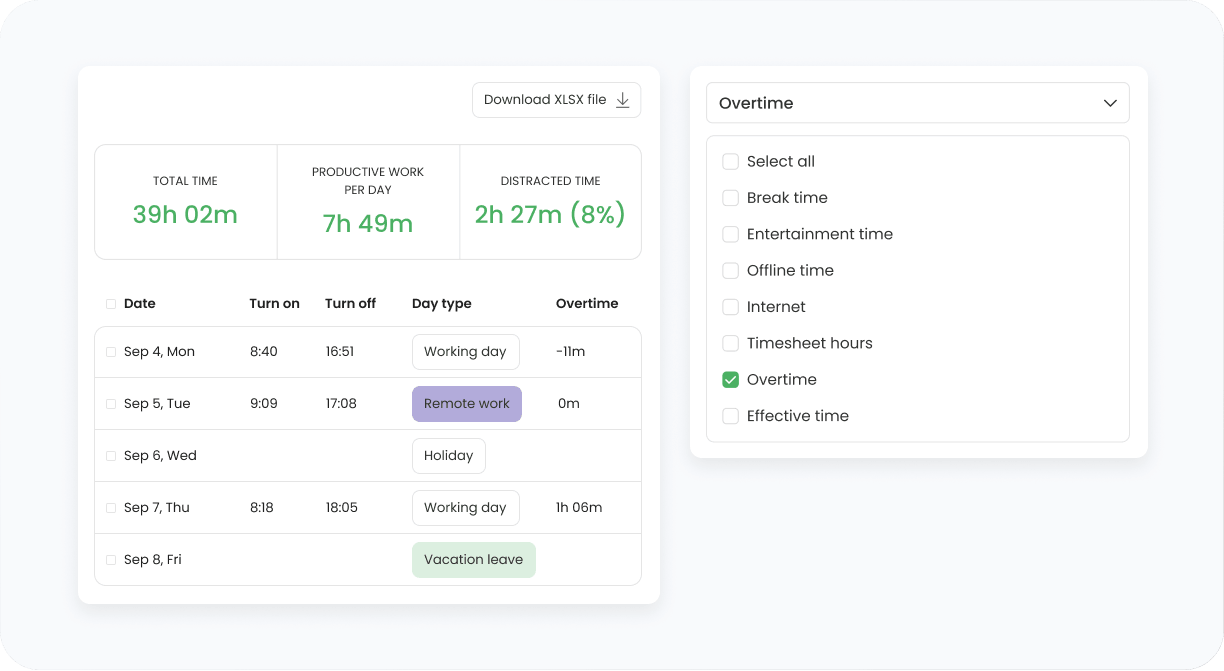Select all rows via Date header checkbox
The width and height of the screenshot is (1224, 671).
tap(111, 304)
